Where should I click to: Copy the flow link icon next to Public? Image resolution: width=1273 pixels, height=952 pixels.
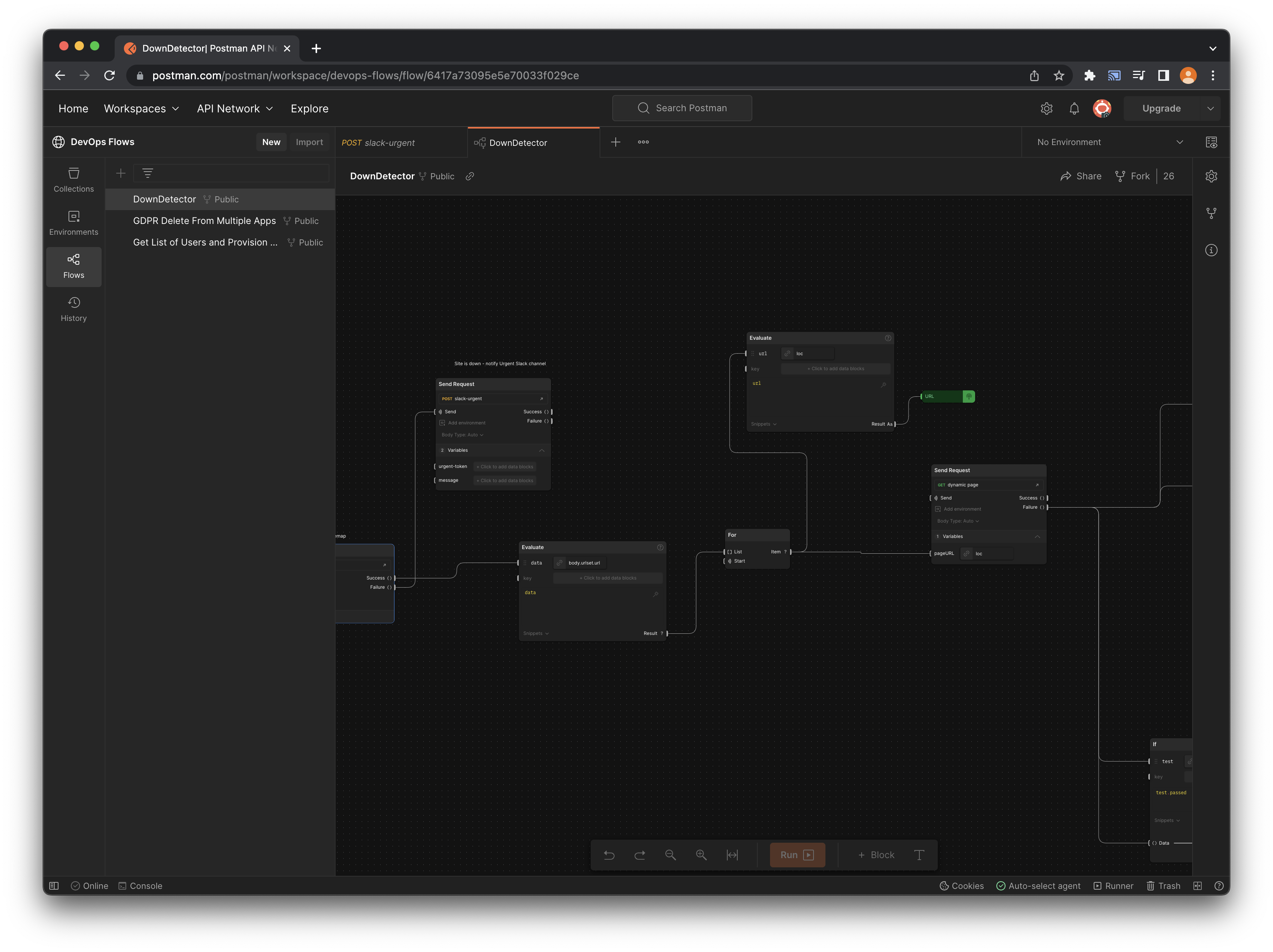tap(469, 176)
